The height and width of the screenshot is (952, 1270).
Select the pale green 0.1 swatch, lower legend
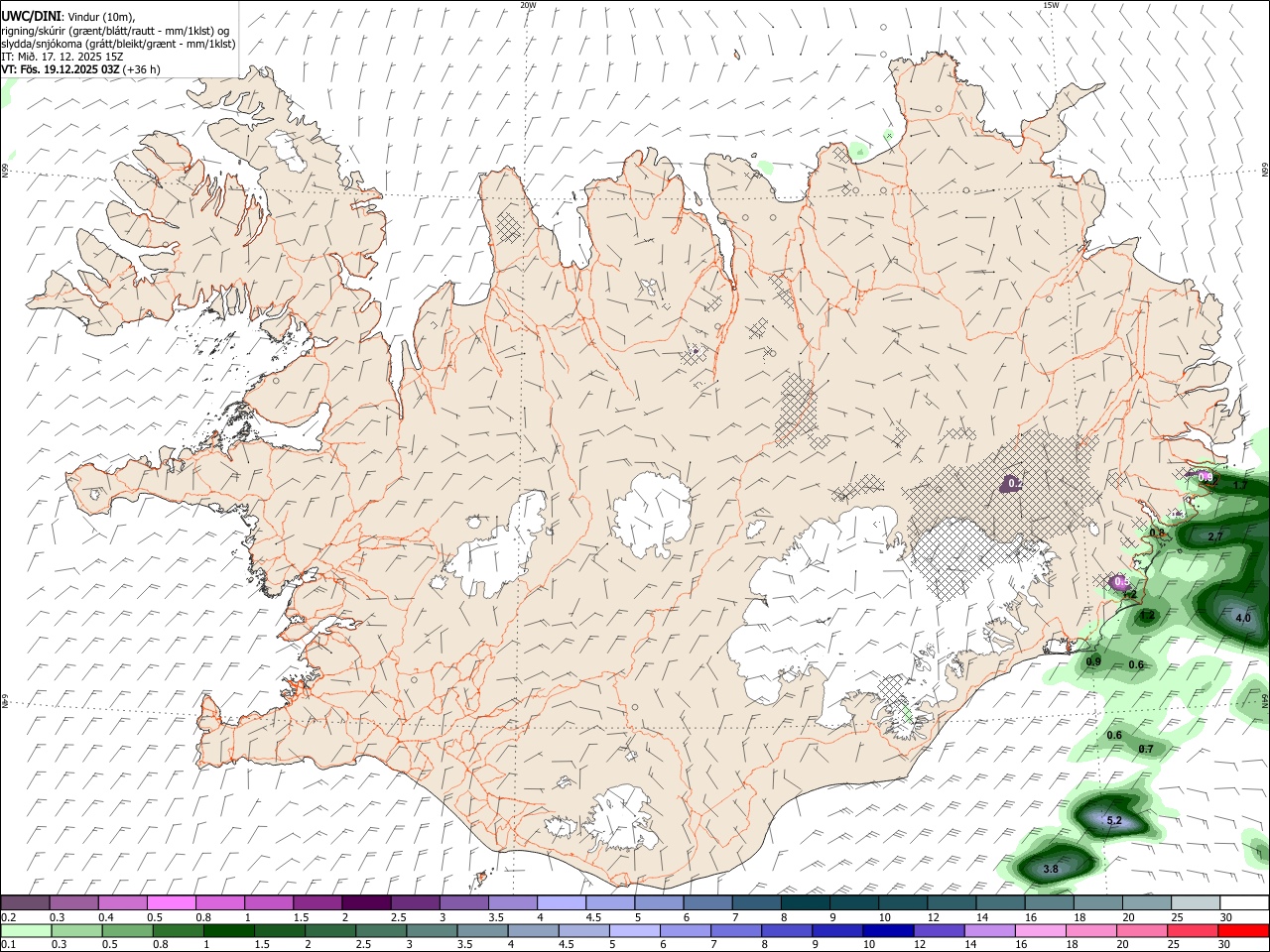(x=26, y=930)
